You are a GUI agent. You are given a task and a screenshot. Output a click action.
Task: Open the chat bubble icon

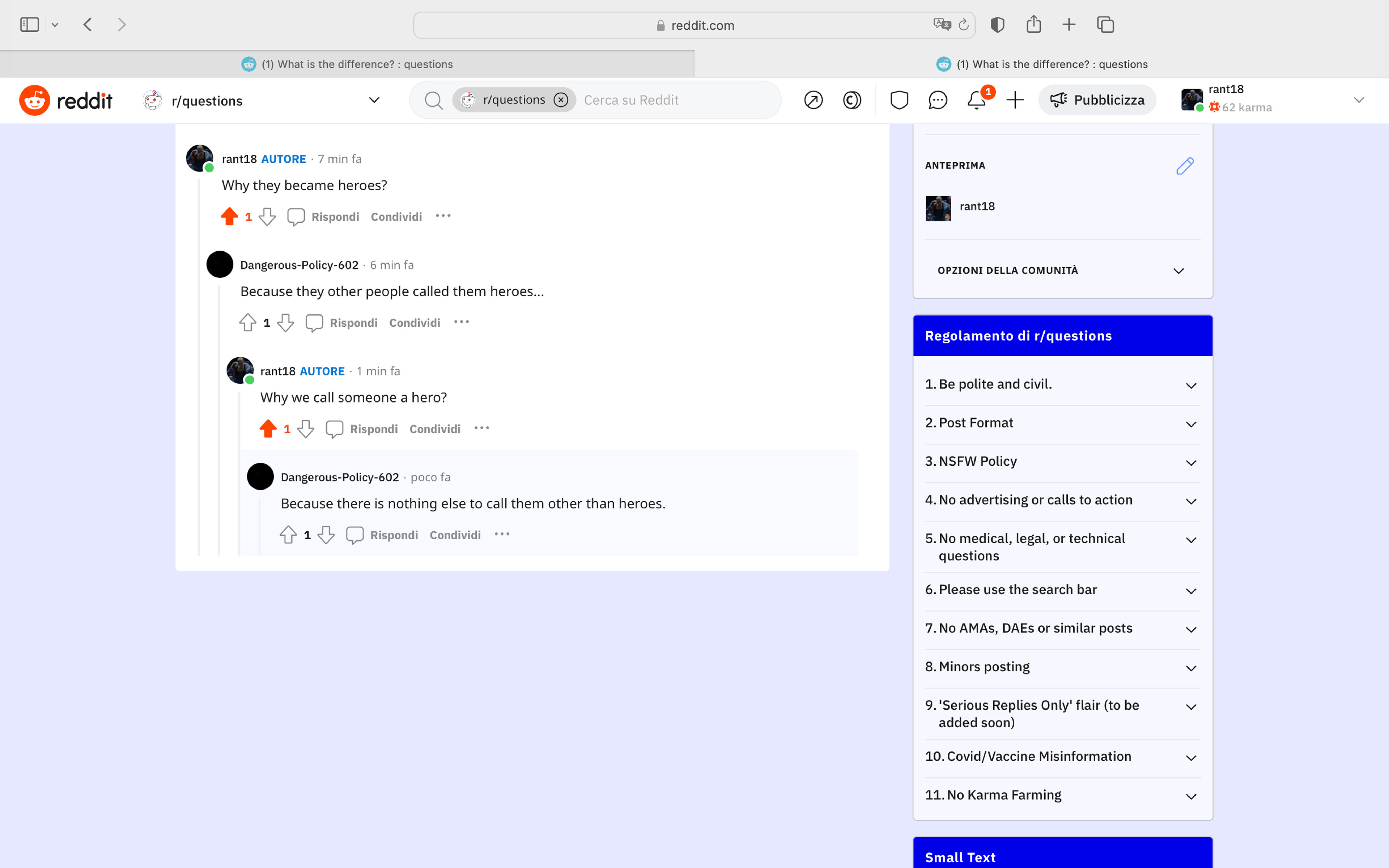coord(937,101)
